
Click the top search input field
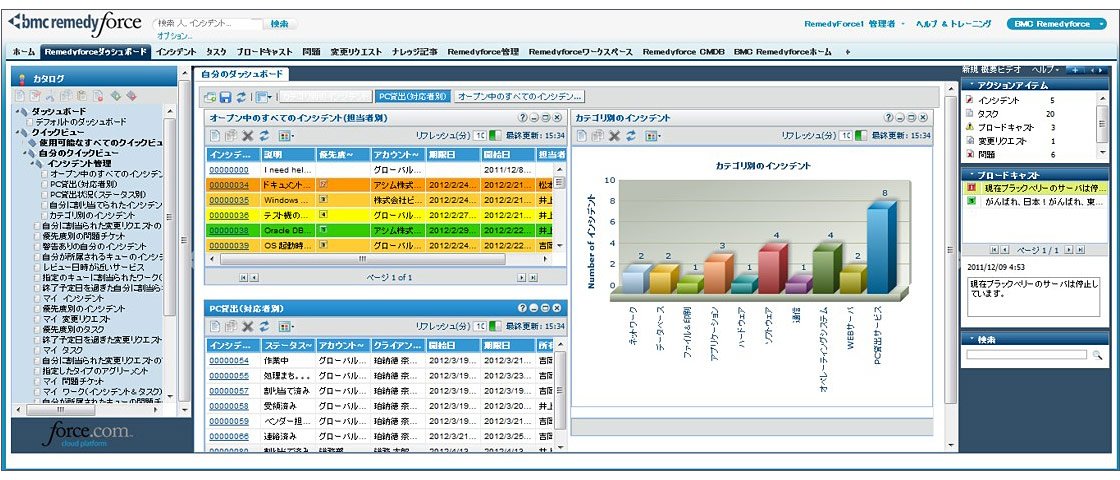pyautogui.click(x=208, y=24)
